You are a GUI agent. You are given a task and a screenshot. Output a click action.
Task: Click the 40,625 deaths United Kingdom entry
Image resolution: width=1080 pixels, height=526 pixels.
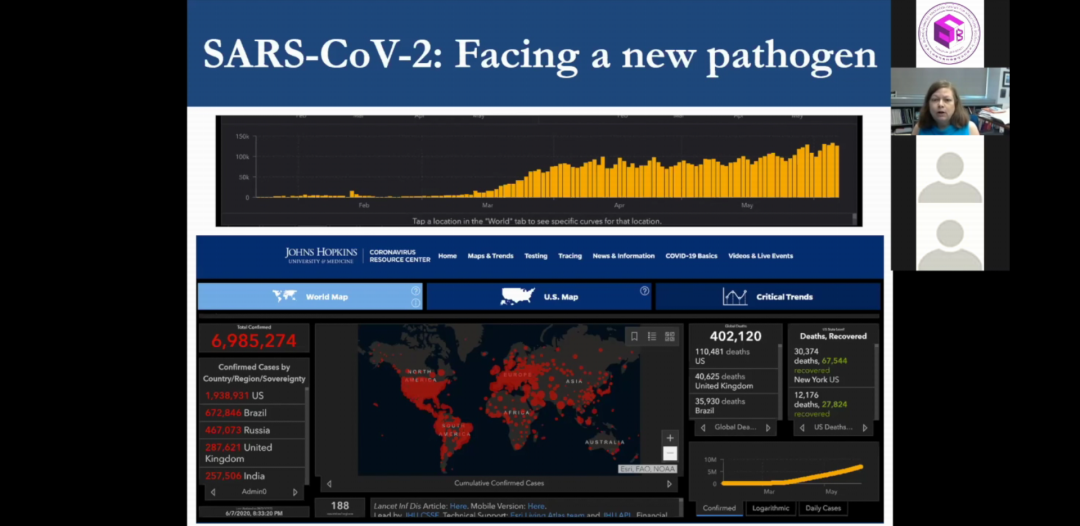point(734,381)
